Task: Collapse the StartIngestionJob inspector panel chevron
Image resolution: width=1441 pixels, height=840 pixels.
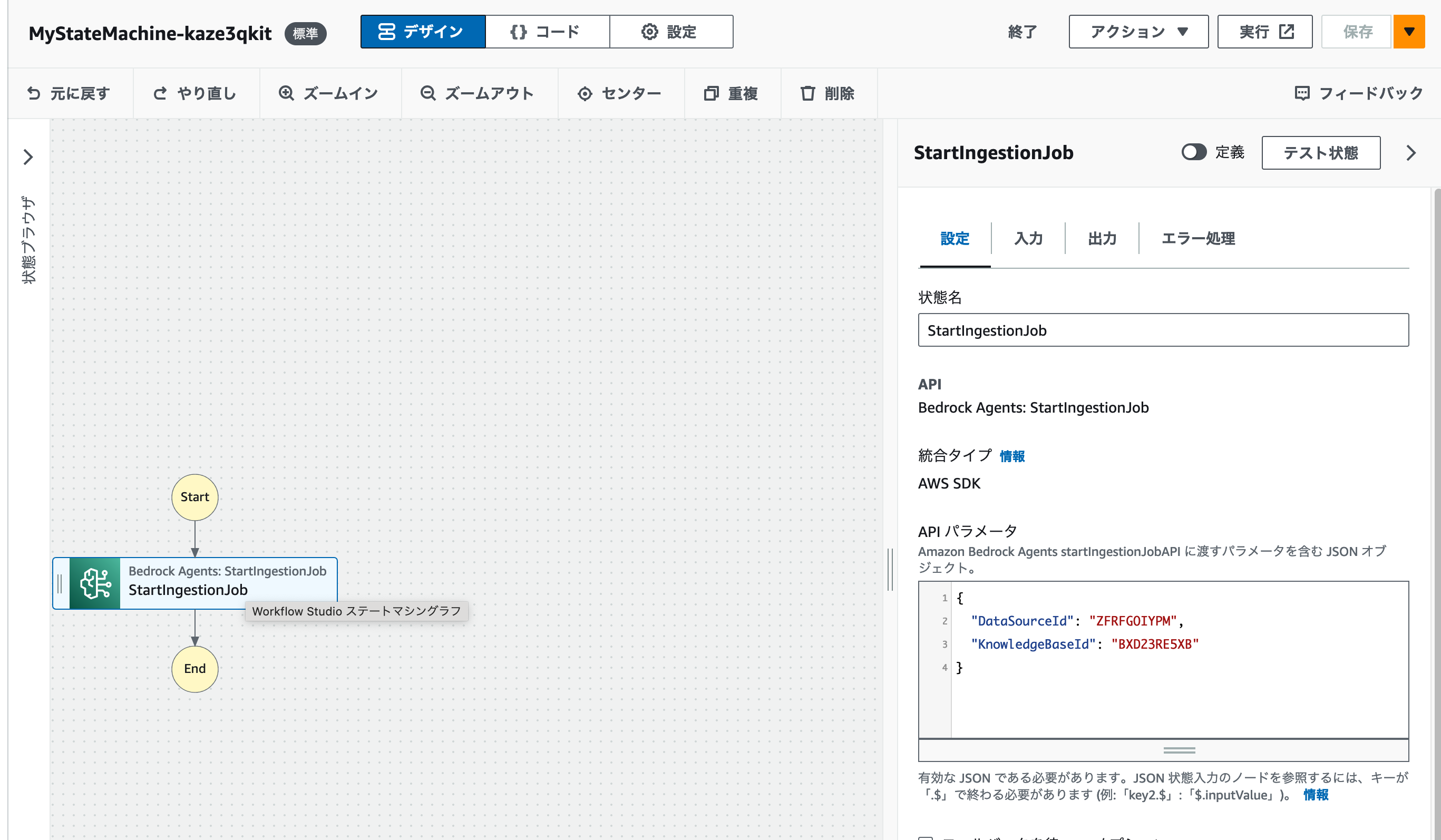Action: [1410, 153]
